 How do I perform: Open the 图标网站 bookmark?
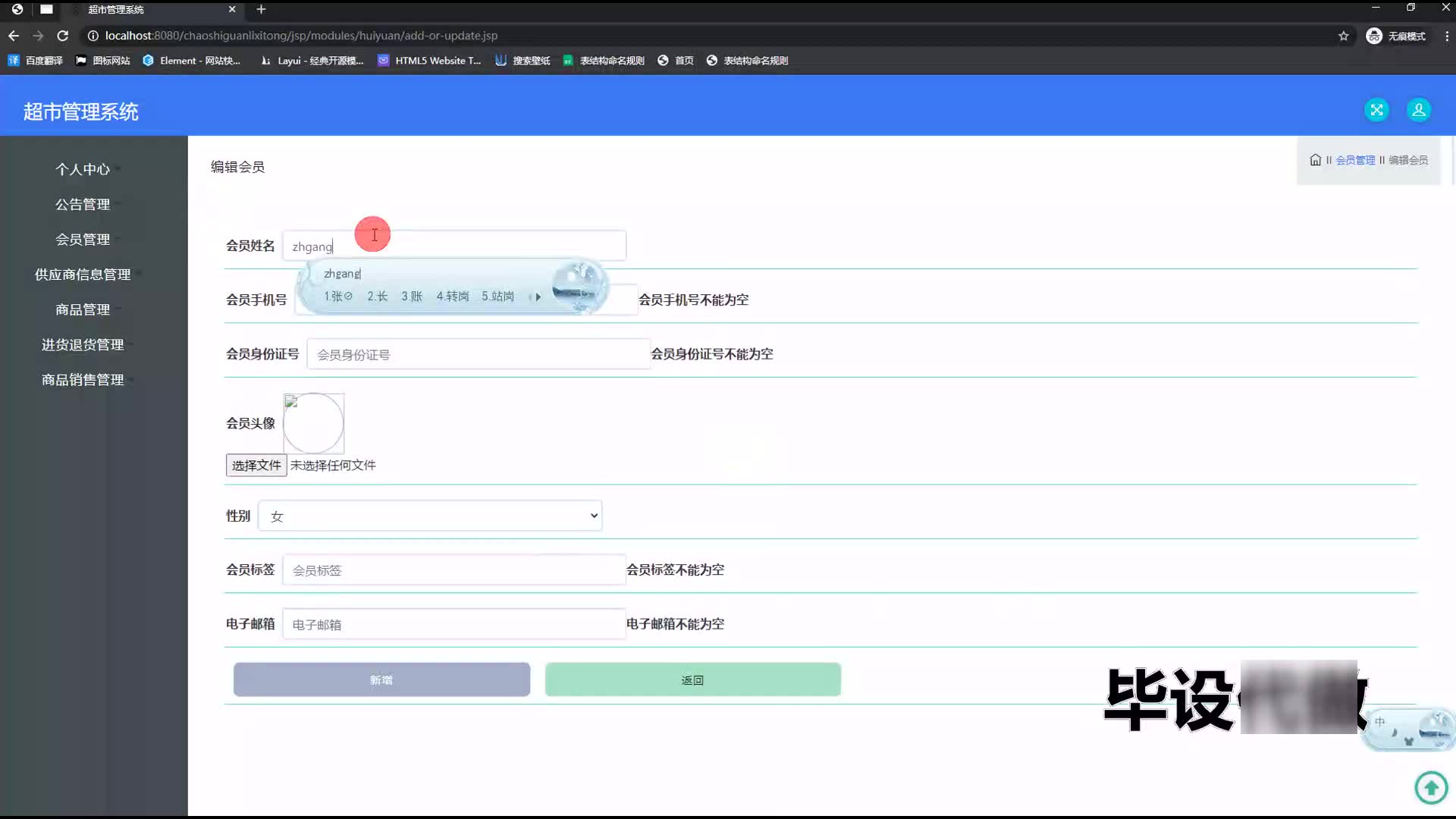click(103, 61)
